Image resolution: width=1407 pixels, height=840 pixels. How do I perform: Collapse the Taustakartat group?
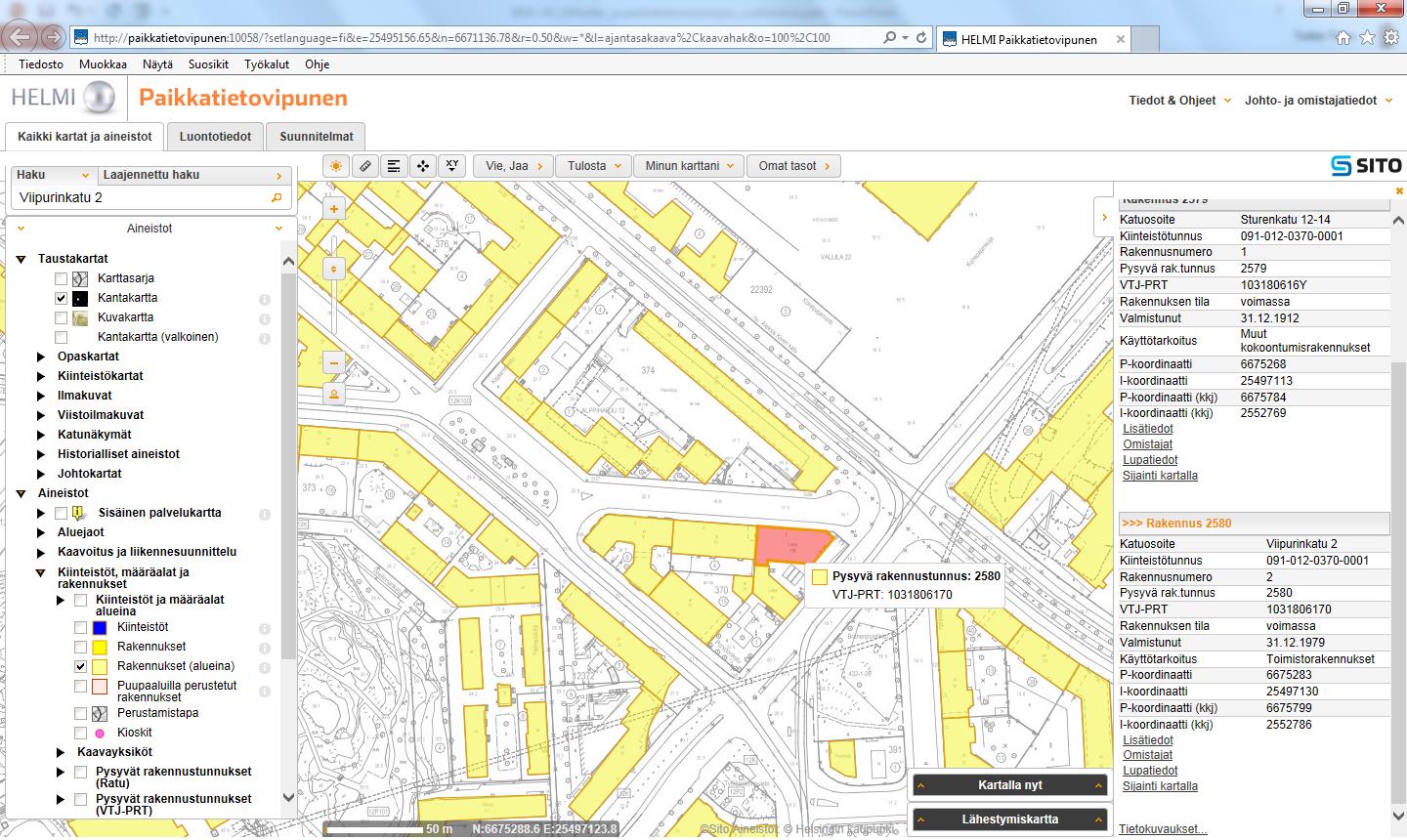click(21, 259)
